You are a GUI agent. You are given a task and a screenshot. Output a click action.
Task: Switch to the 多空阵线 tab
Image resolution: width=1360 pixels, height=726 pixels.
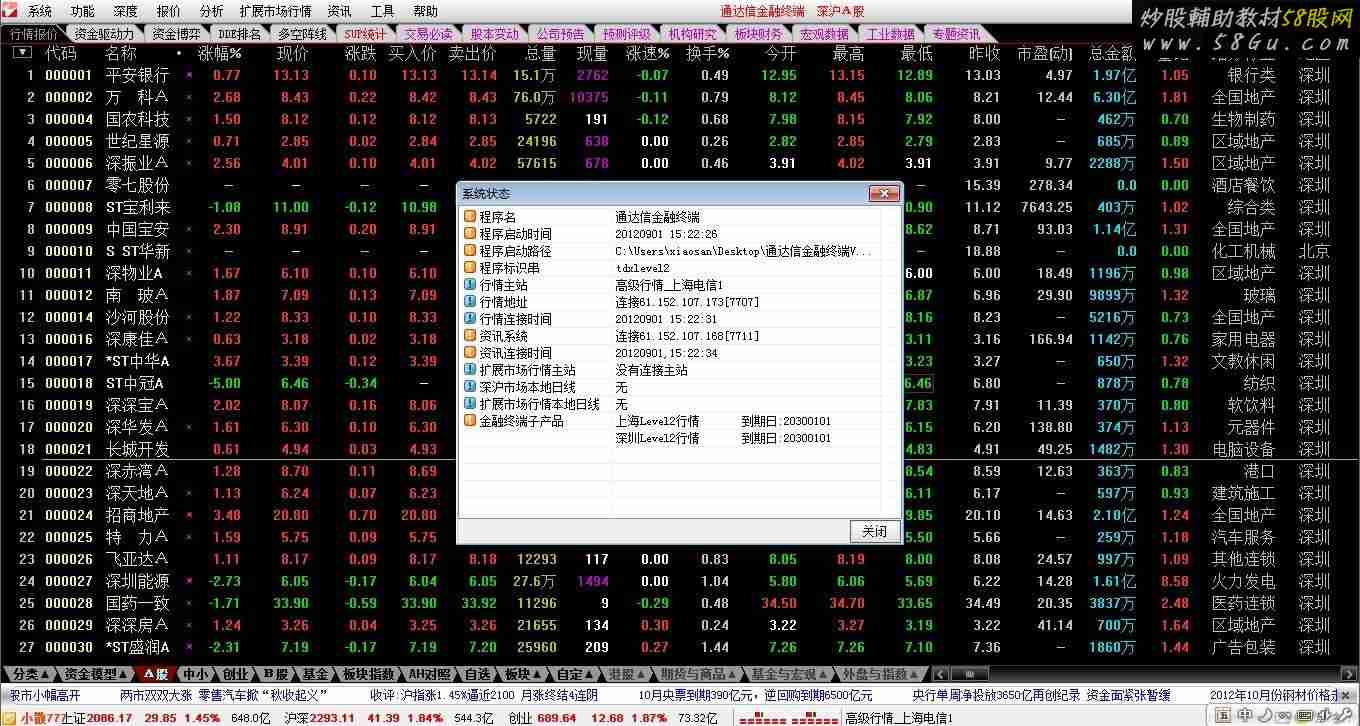pos(302,34)
